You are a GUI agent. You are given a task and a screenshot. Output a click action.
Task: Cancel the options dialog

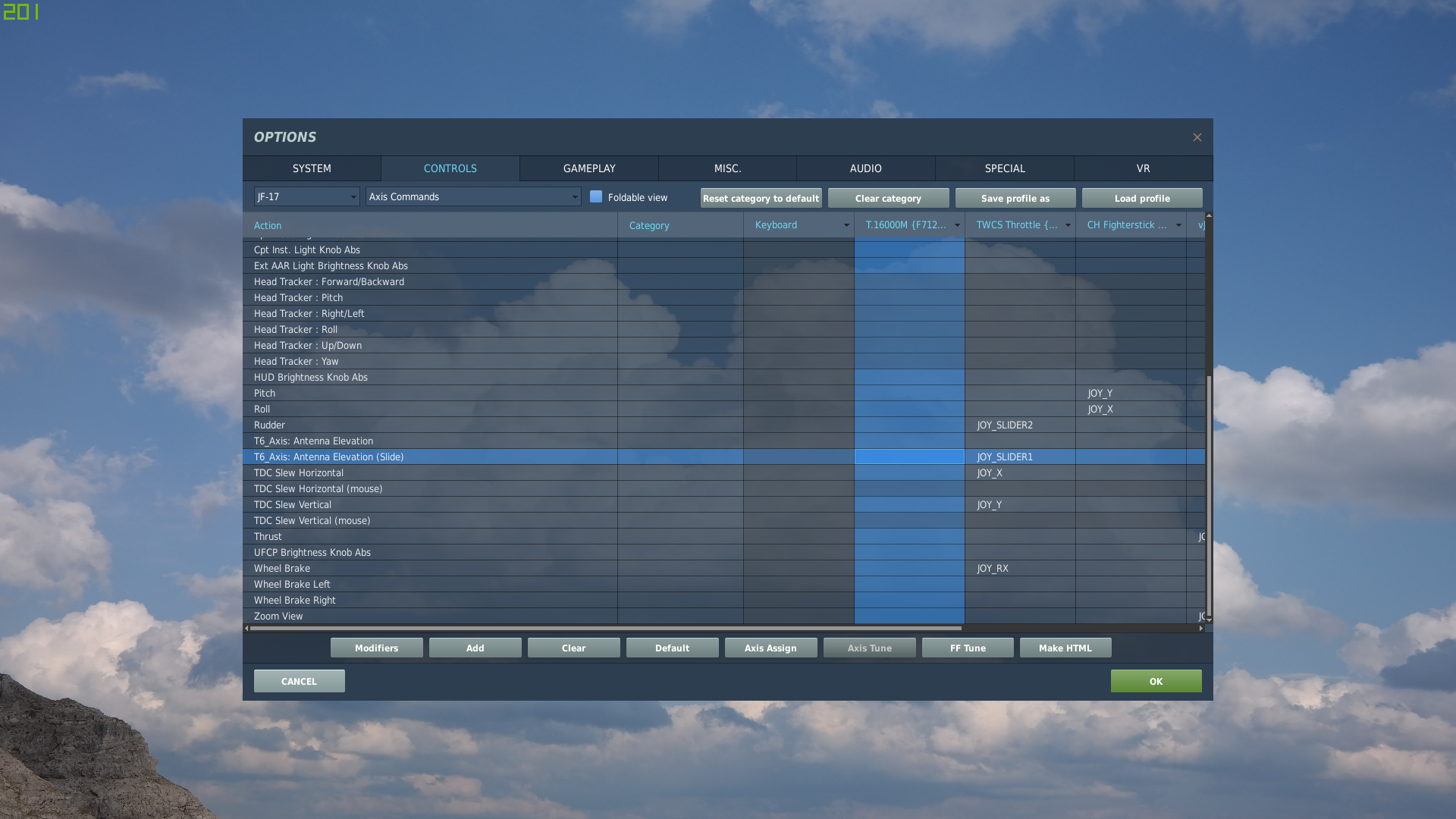(300, 681)
